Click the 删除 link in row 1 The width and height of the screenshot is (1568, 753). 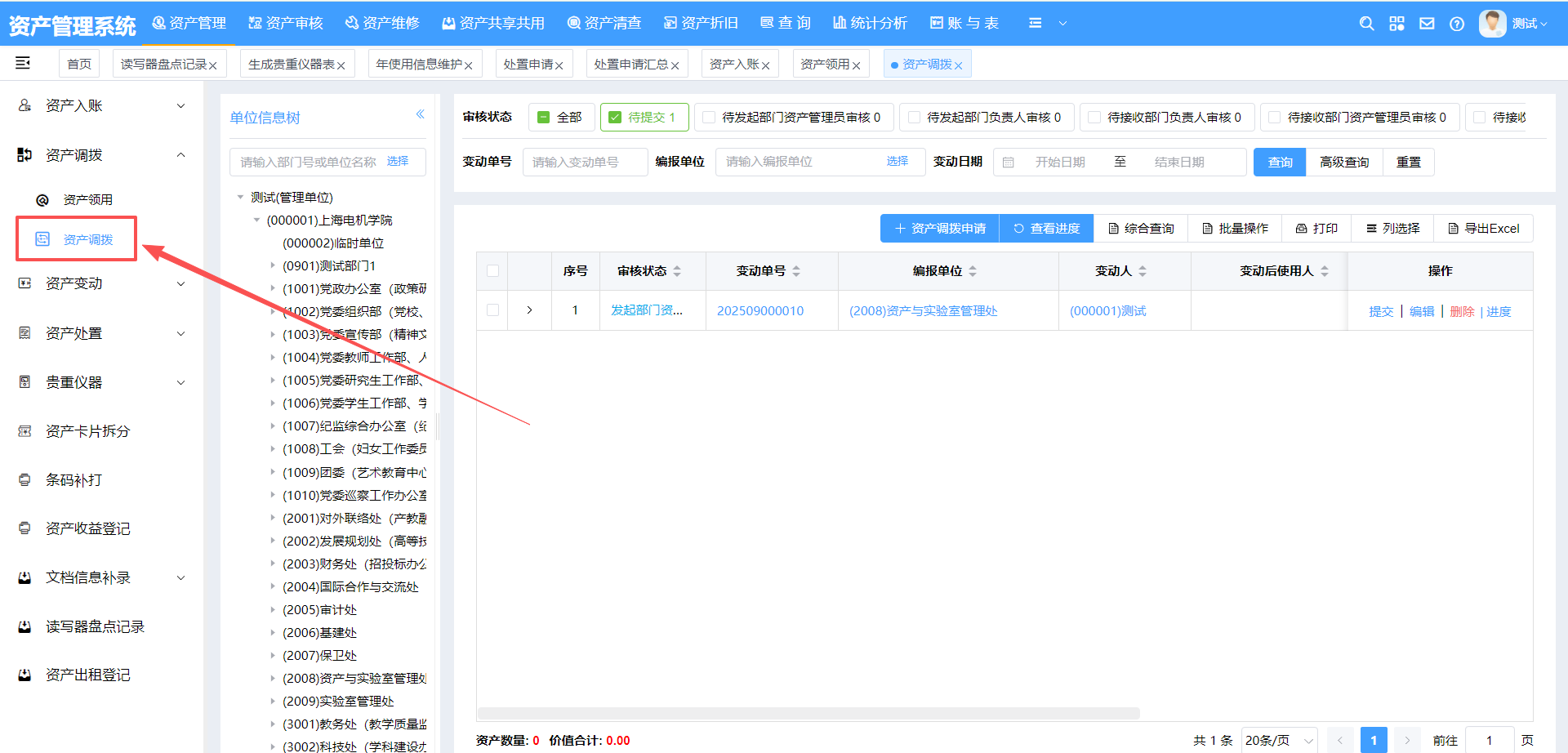(1462, 311)
